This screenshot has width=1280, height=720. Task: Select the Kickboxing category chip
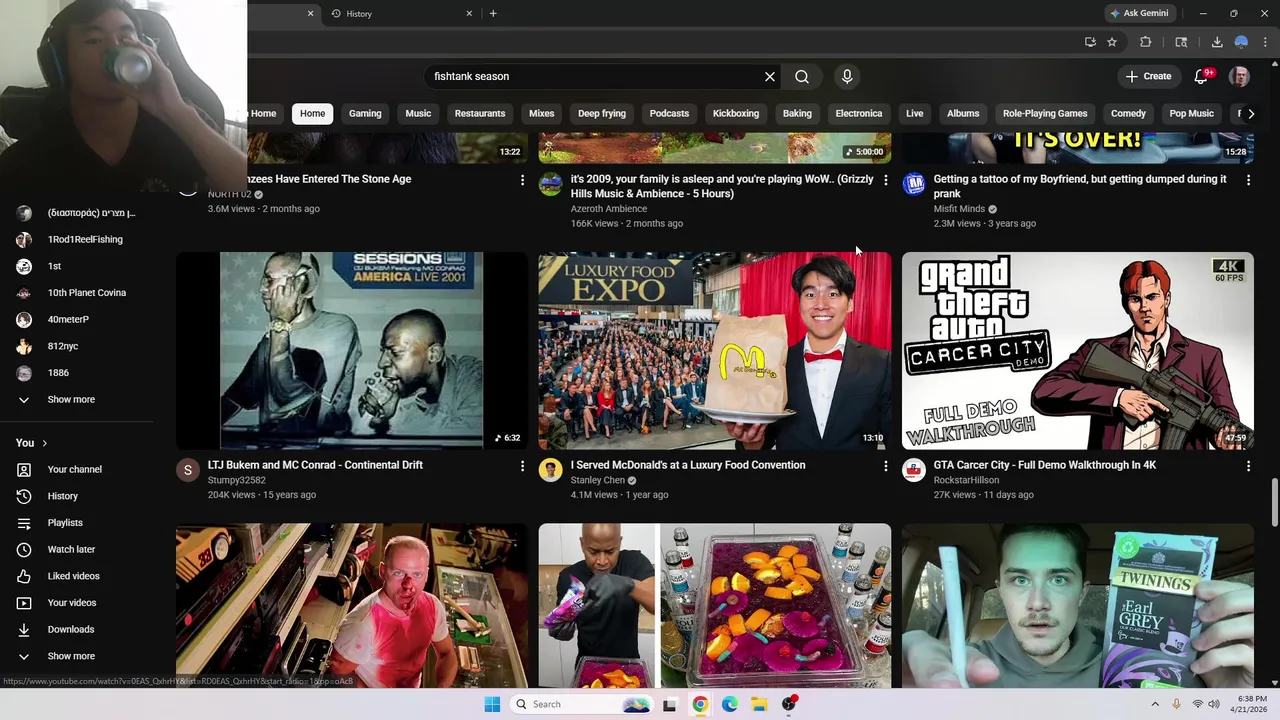[x=736, y=113]
